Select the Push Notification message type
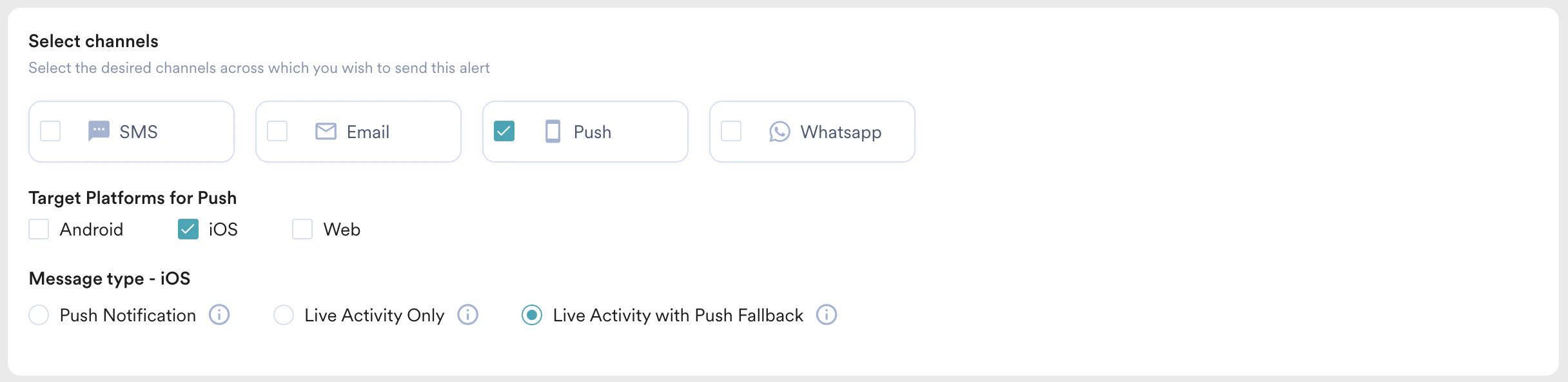 (39, 315)
